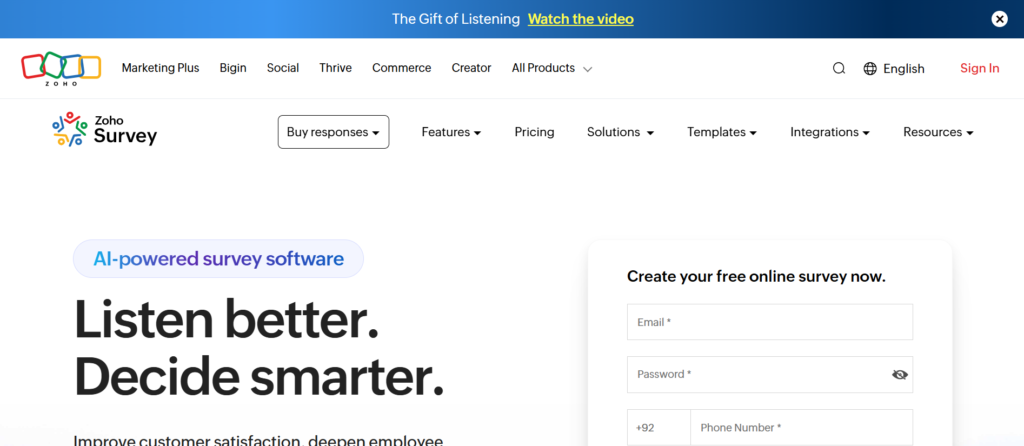The image size is (1024, 446).
Task: Focus the Email input field
Action: (x=769, y=322)
